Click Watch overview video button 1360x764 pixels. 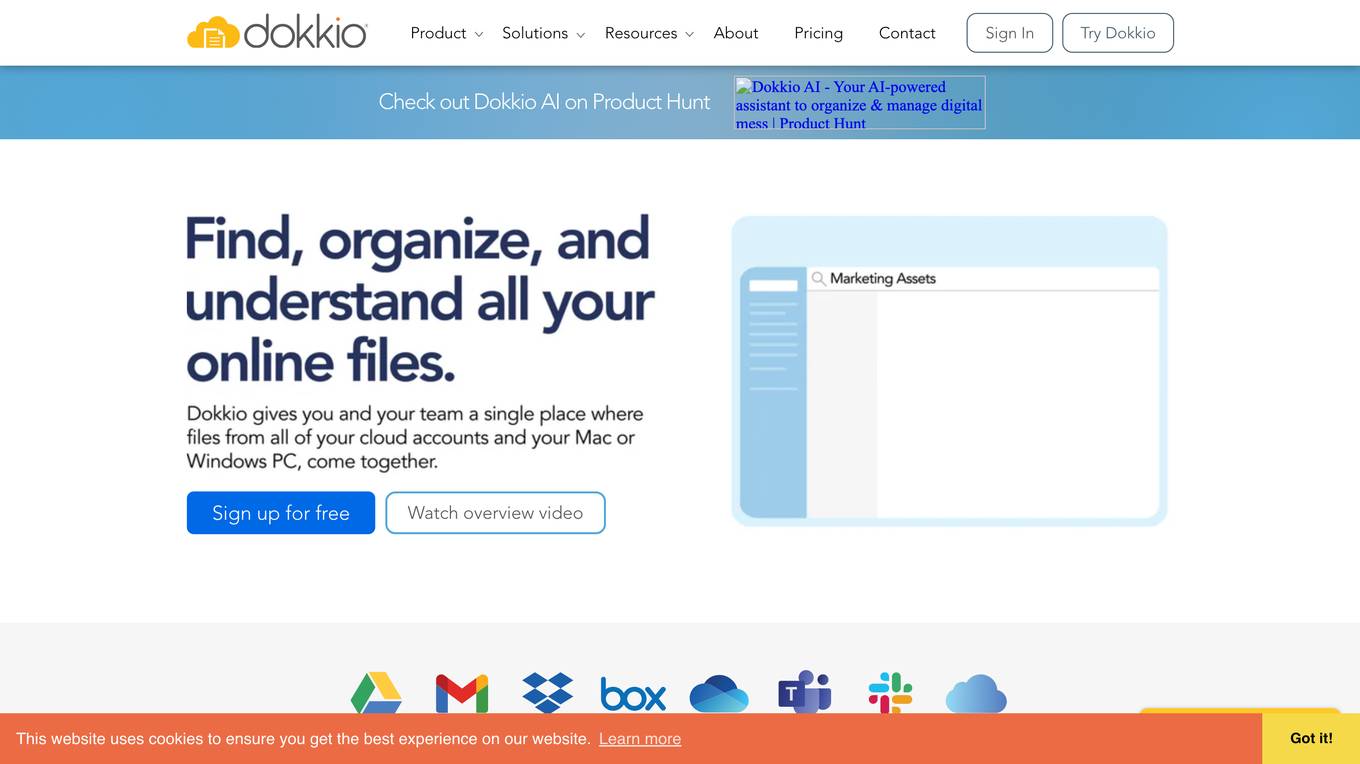(x=495, y=513)
